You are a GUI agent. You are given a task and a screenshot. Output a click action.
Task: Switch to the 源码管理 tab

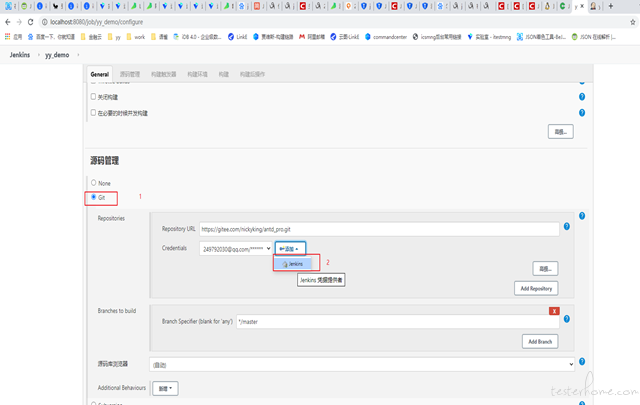point(130,74)
